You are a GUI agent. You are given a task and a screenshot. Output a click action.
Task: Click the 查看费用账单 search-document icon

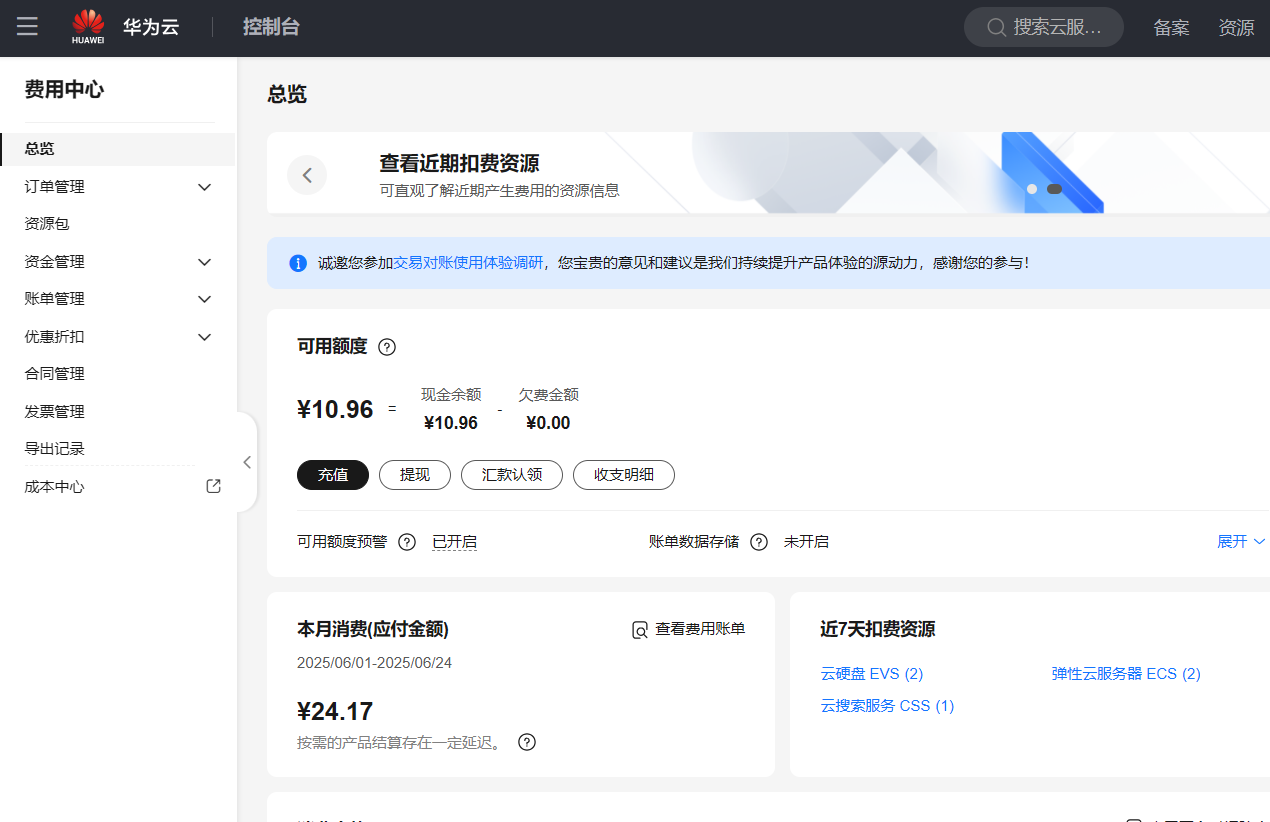click(x=640, y=630)
